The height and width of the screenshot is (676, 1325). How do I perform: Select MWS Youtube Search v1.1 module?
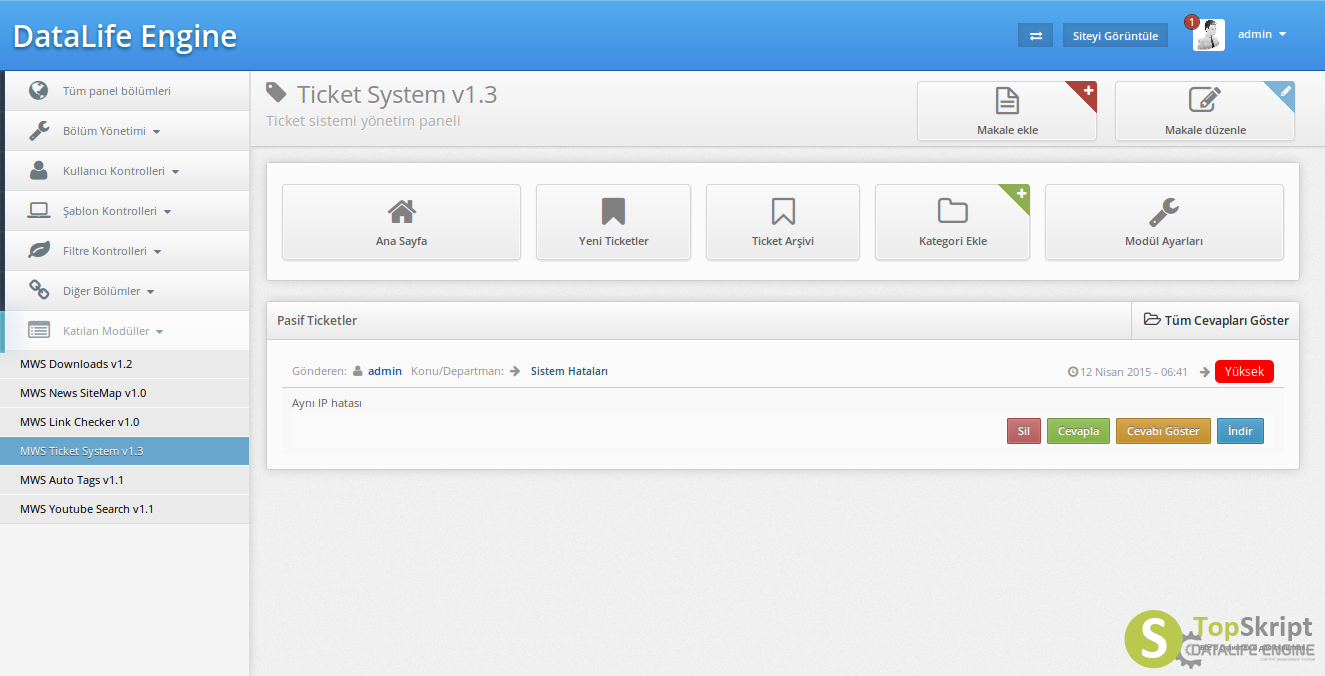click(x=125, y=509)
